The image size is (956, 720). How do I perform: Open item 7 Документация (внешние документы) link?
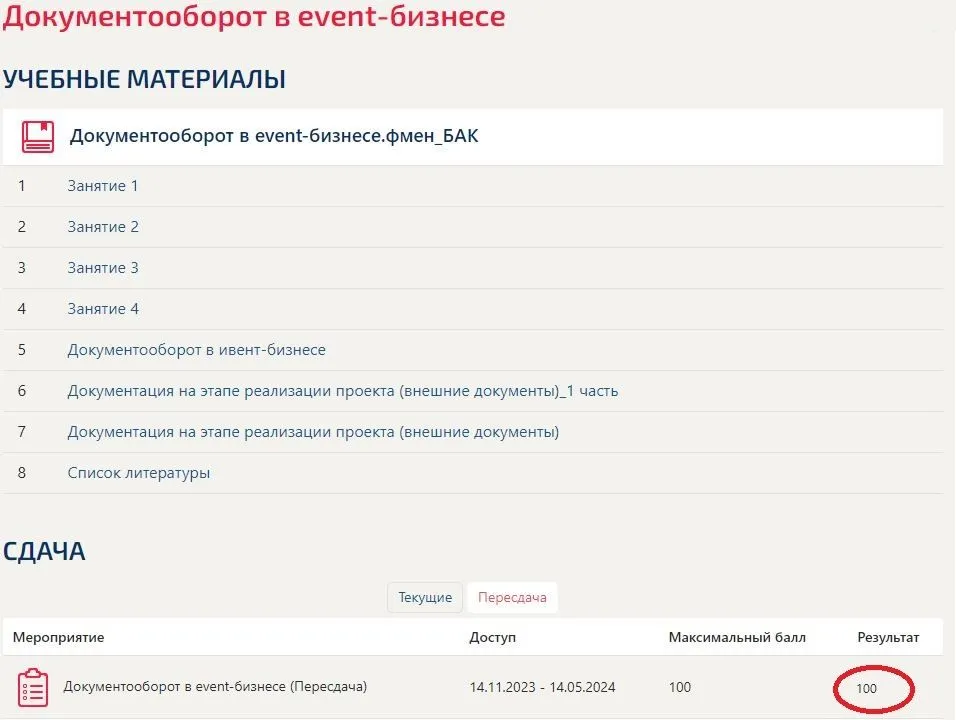click(313, 432)
